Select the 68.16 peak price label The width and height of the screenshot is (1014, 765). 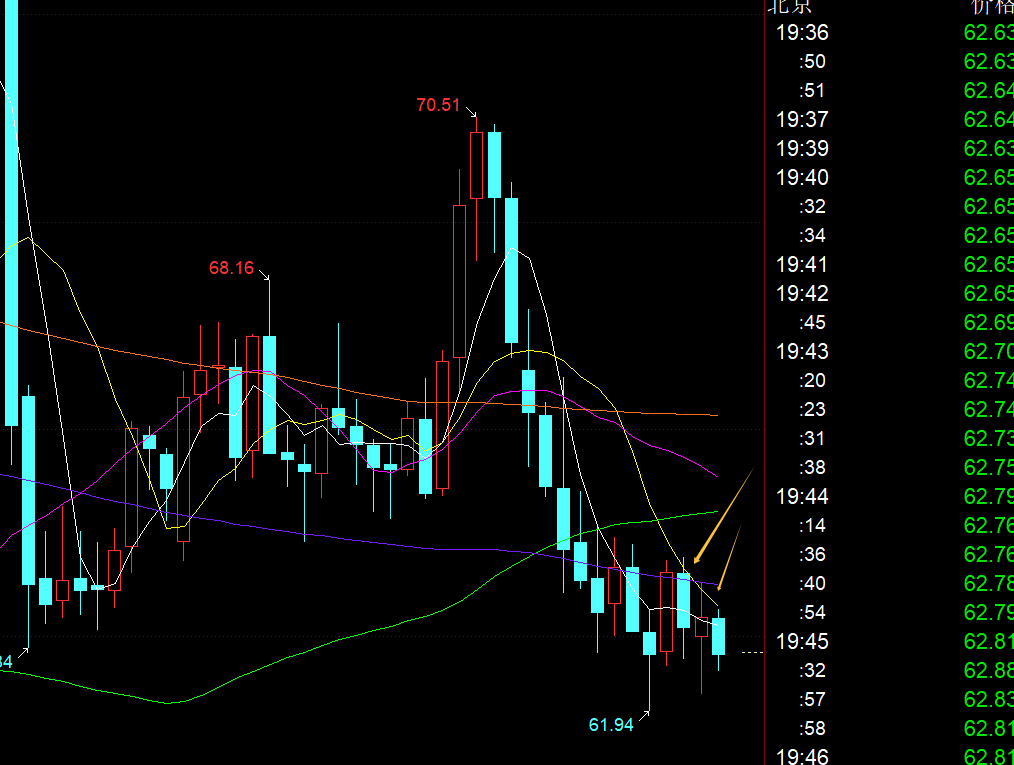[231, 268]
